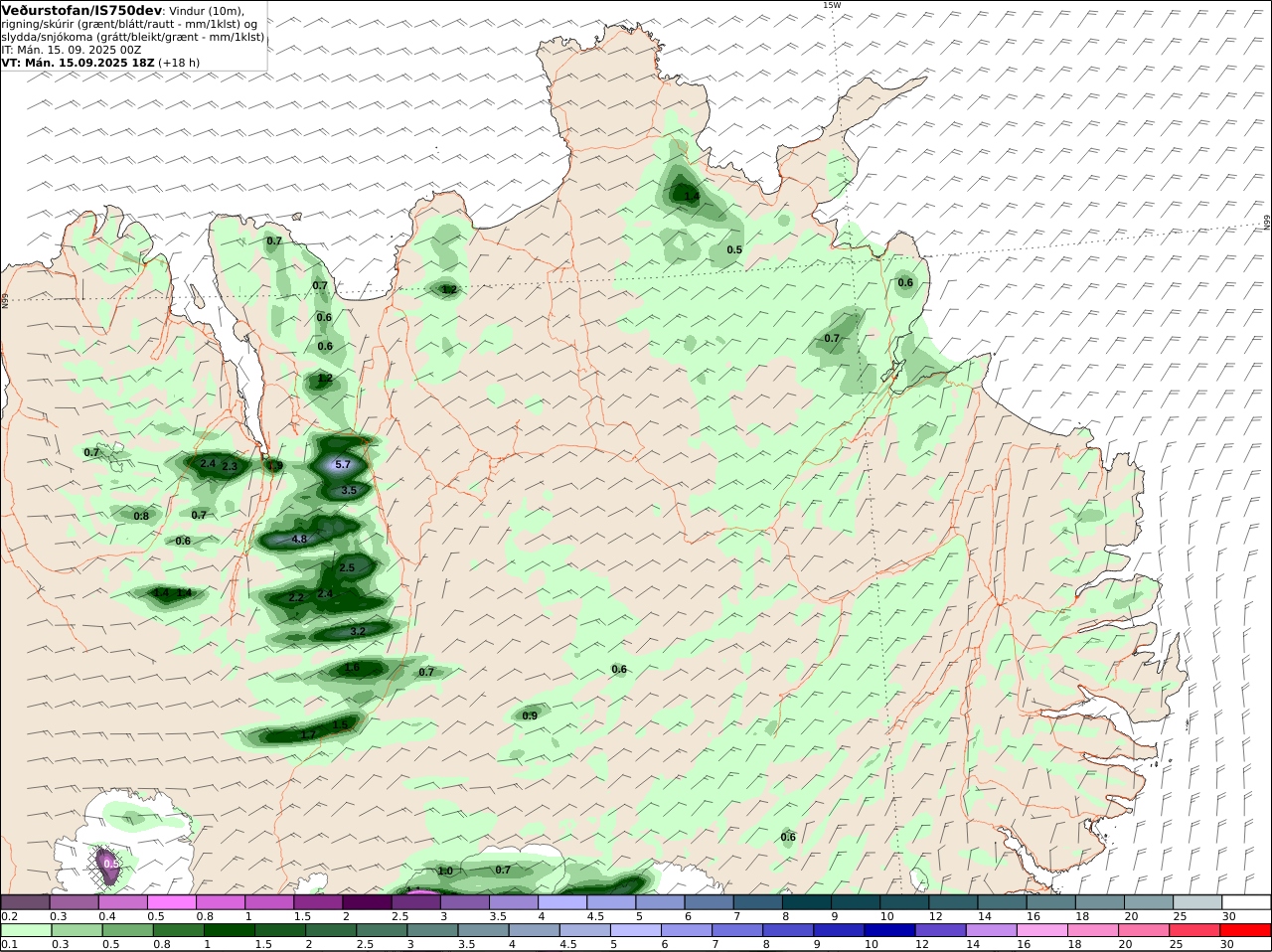1272x952 pixels.
Task: Select the green 0.5–0.8 rain legend swatch
Action: click(127, 931)
